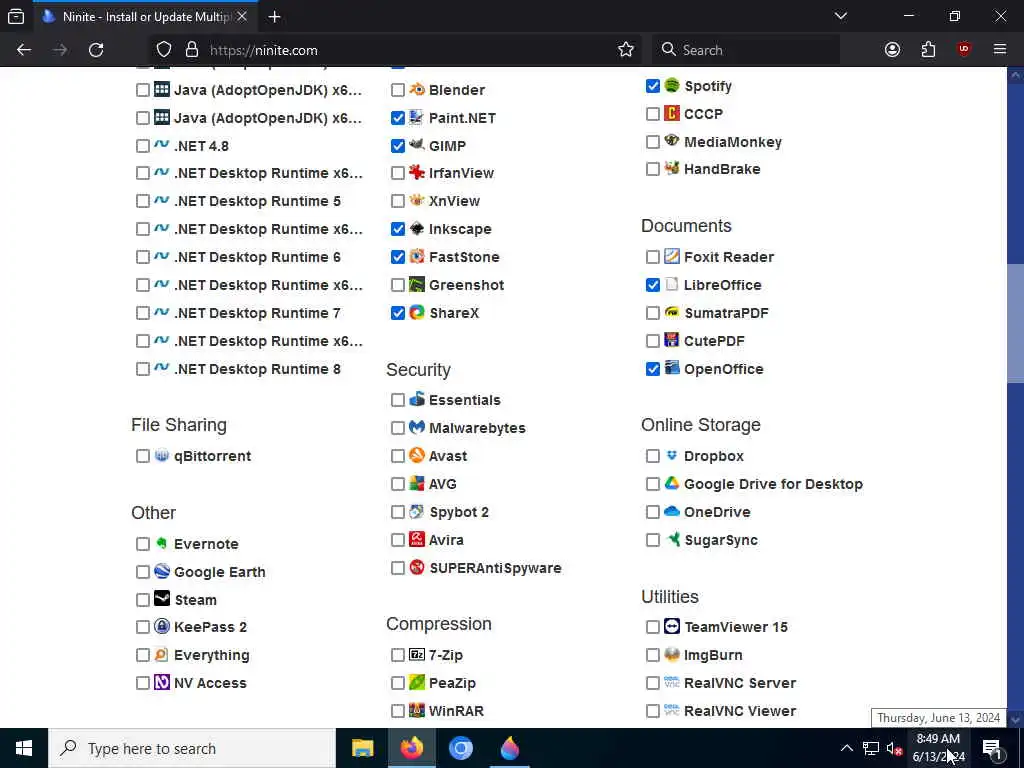Uncheck the LibreOffice checkbox

[x=652, y=285]
